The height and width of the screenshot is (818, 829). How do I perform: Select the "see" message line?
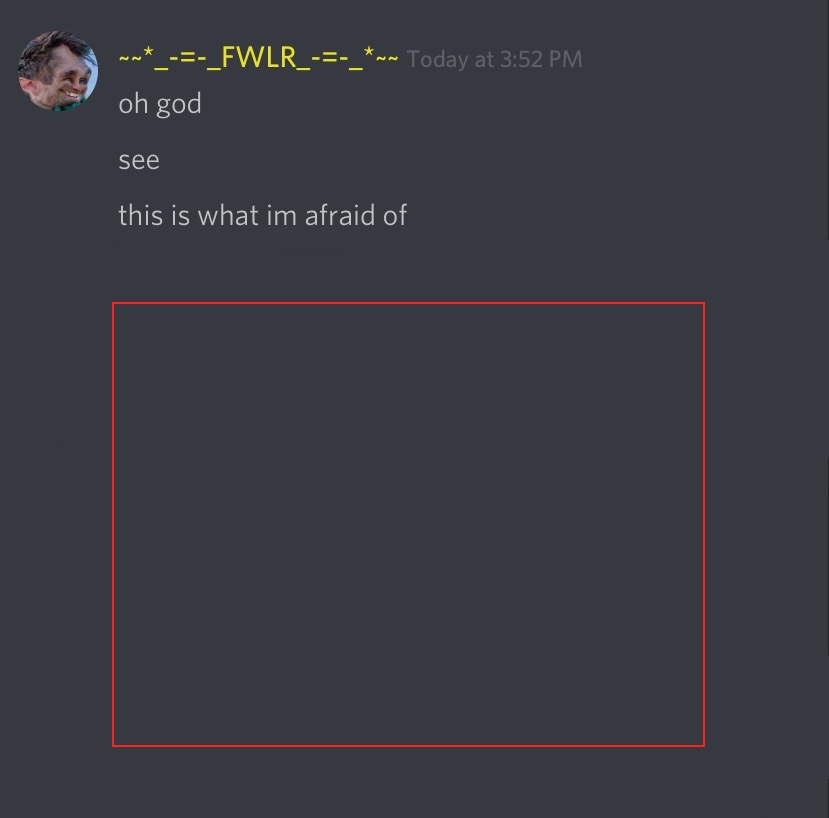tap(139, 160)
